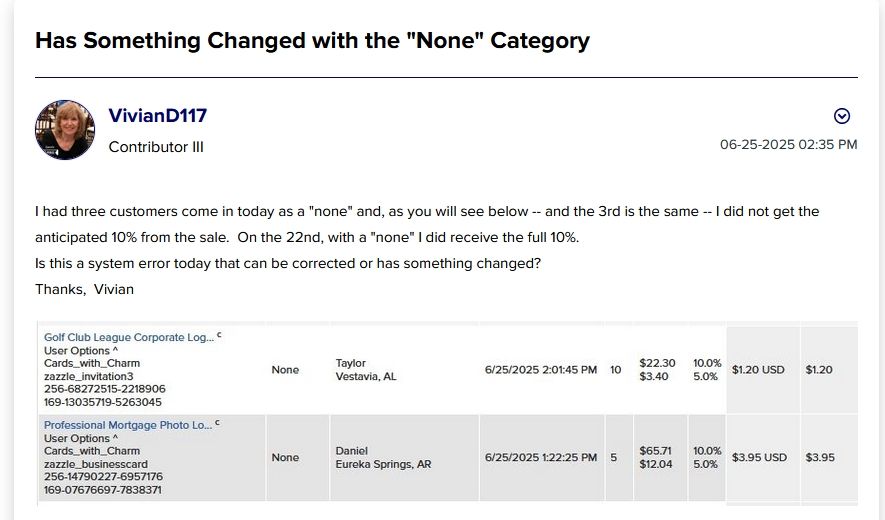Open the post options dropdown arrow

(x=842, y=116)
